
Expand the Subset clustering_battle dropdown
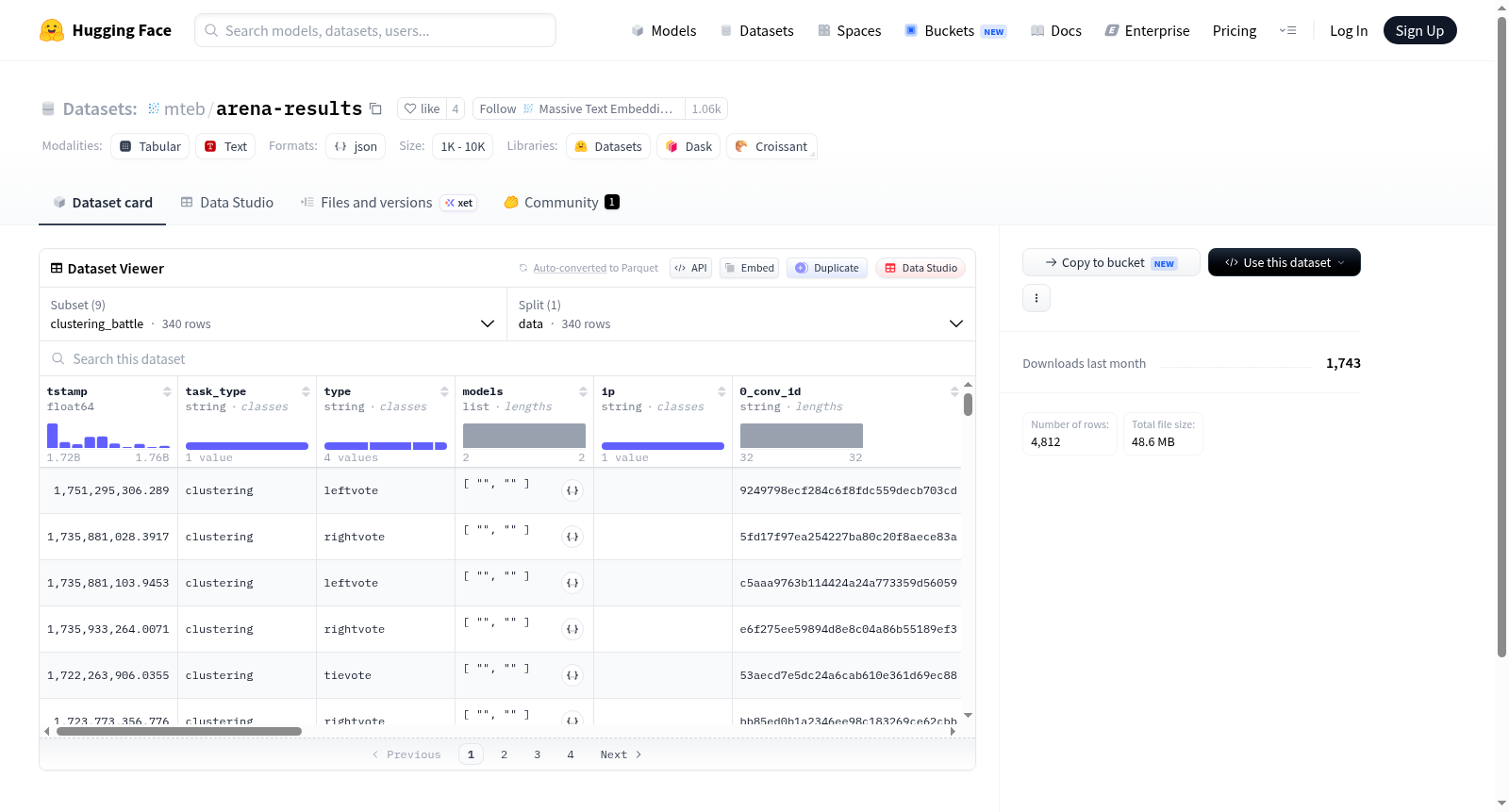point(274,314)
